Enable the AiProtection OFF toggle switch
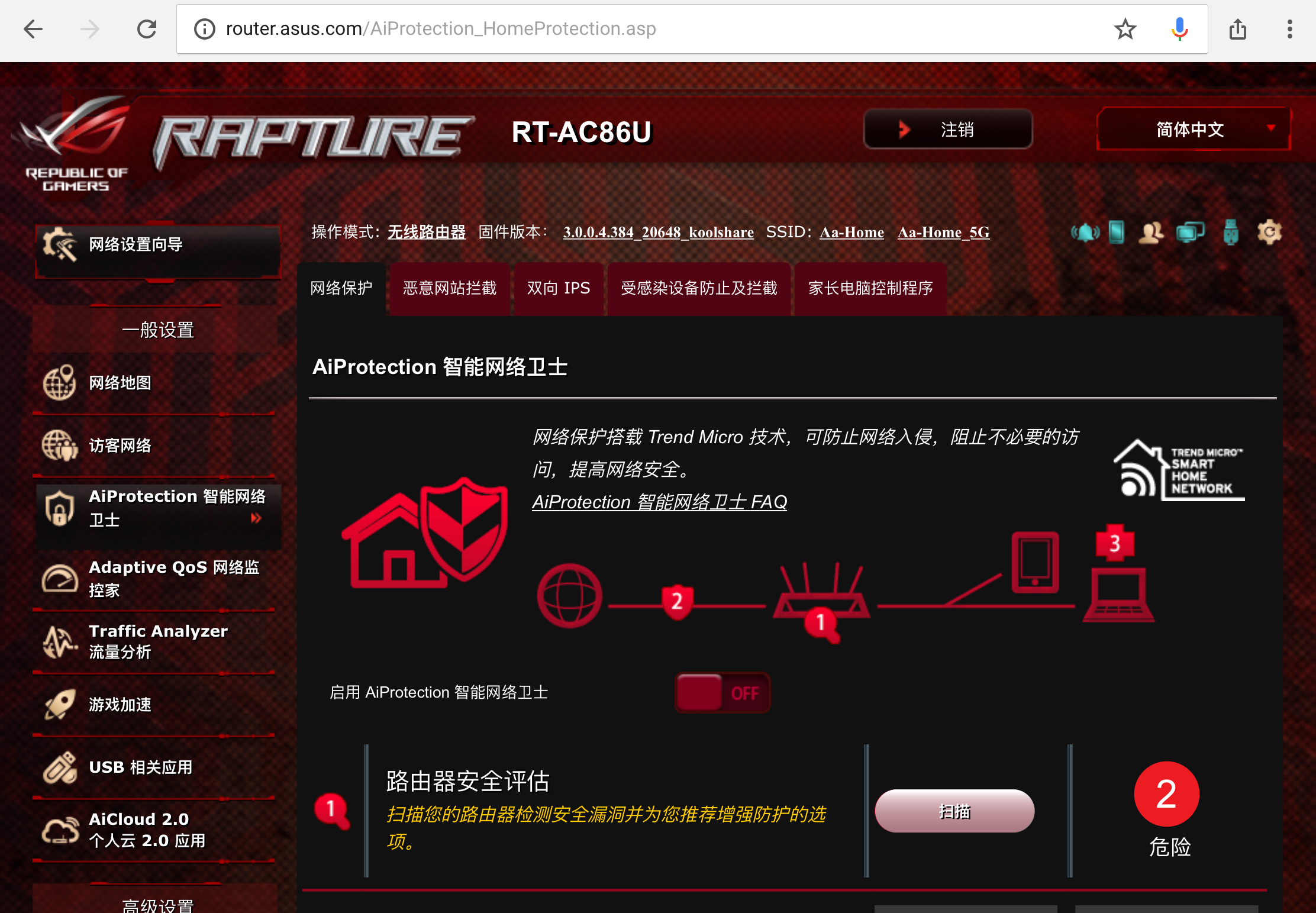 tap(722, 693)
